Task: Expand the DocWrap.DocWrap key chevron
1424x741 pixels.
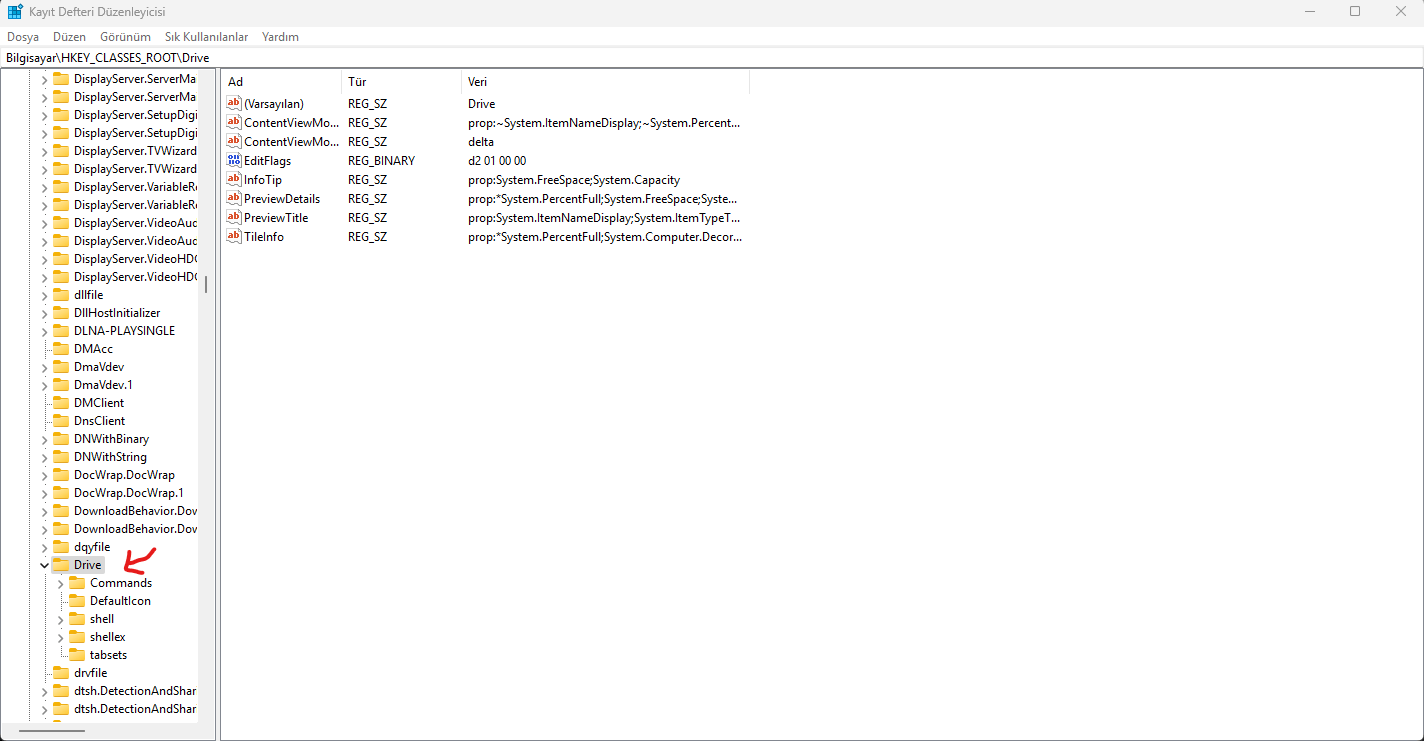Action: point(44,475)
